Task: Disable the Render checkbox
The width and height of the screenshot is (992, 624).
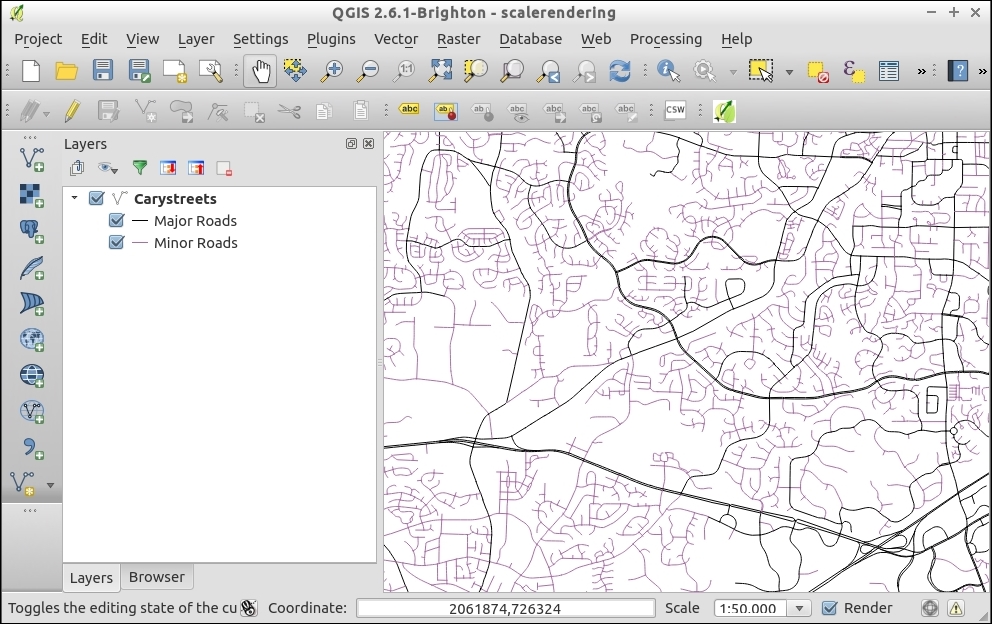Action: pyautogui.click(x=829, y=608)
